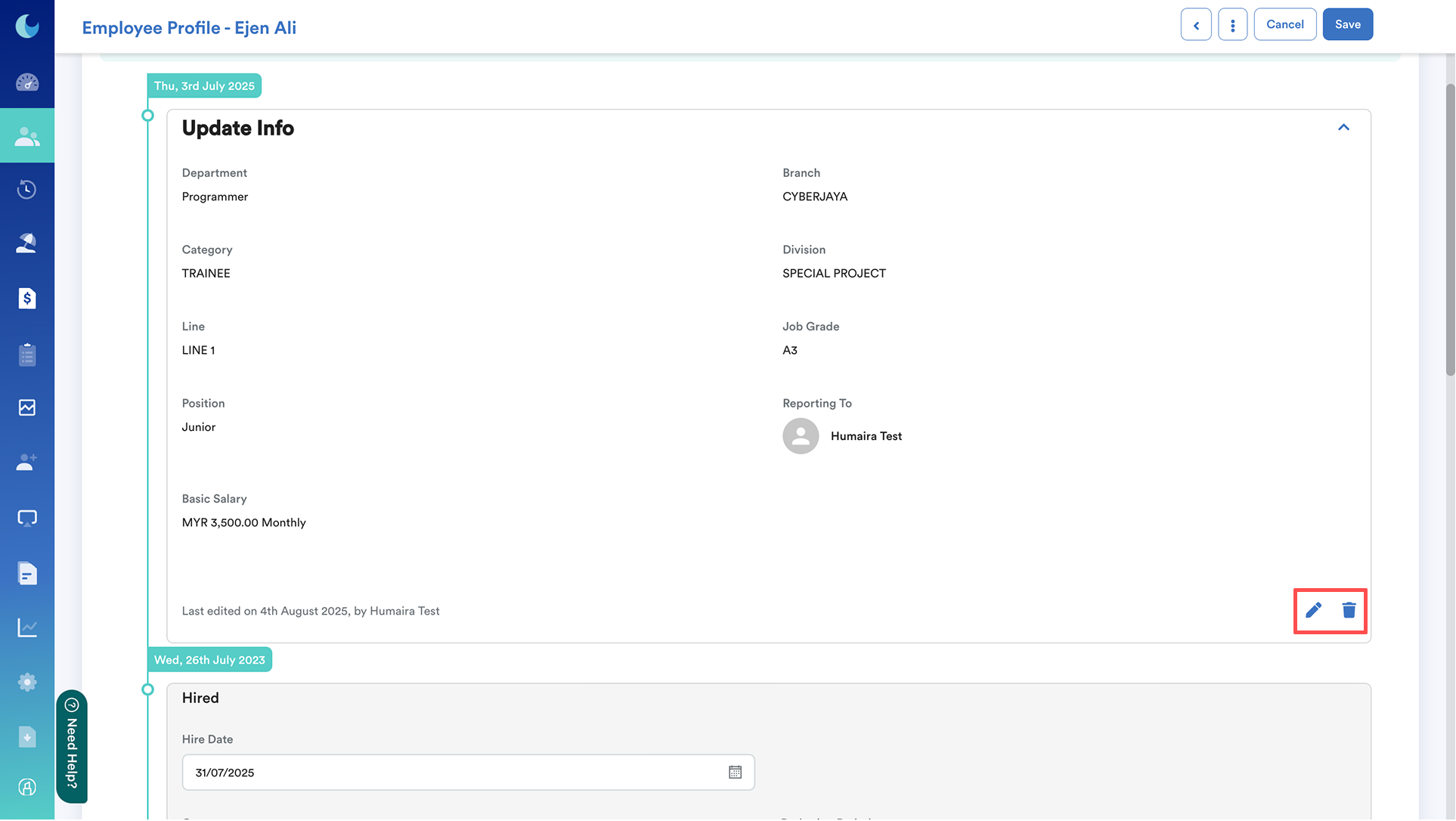Click the Save button
The width and height of the screenshot is (1456, 821).
(x=1347, y=25)
